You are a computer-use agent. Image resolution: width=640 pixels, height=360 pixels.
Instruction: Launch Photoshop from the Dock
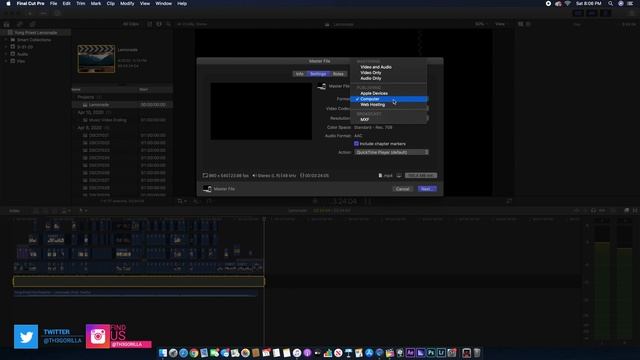pos(431,353)
